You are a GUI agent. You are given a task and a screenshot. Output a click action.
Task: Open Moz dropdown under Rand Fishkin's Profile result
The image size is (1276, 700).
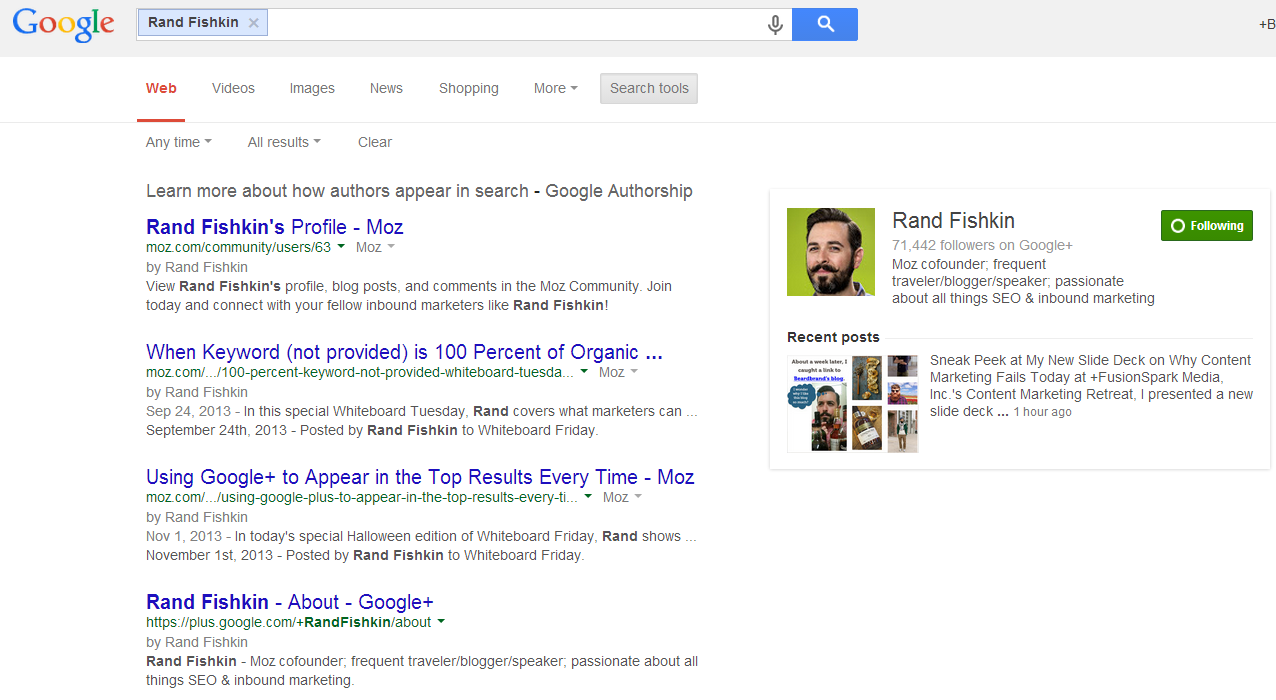point(375,247)
